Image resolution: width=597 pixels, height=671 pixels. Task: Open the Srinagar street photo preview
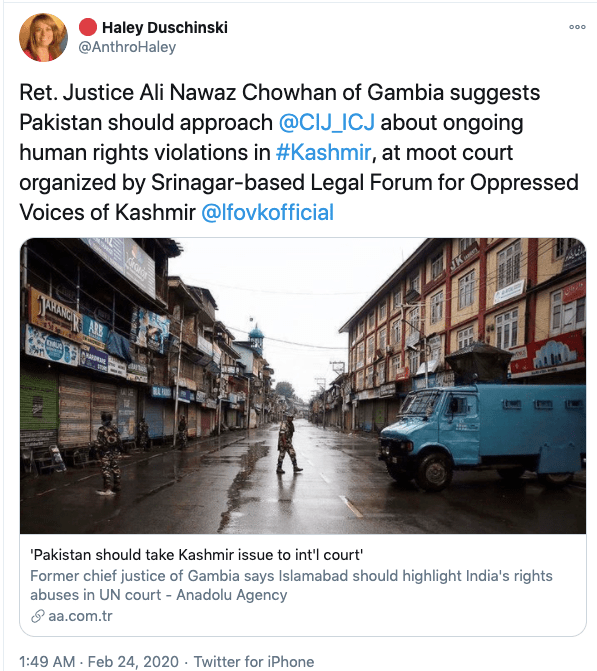[x=303, y=386]
